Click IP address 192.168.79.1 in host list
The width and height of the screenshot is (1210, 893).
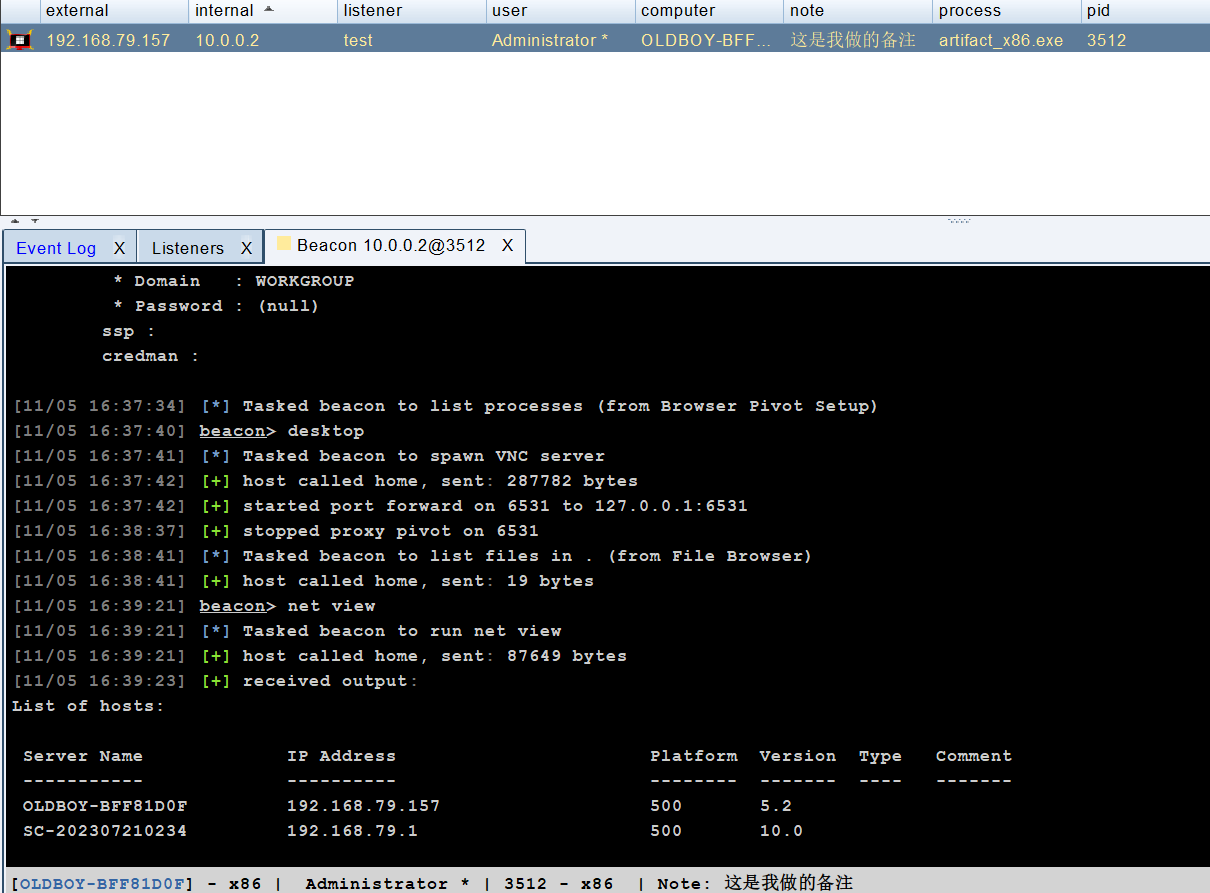click(x=351, y=831)
